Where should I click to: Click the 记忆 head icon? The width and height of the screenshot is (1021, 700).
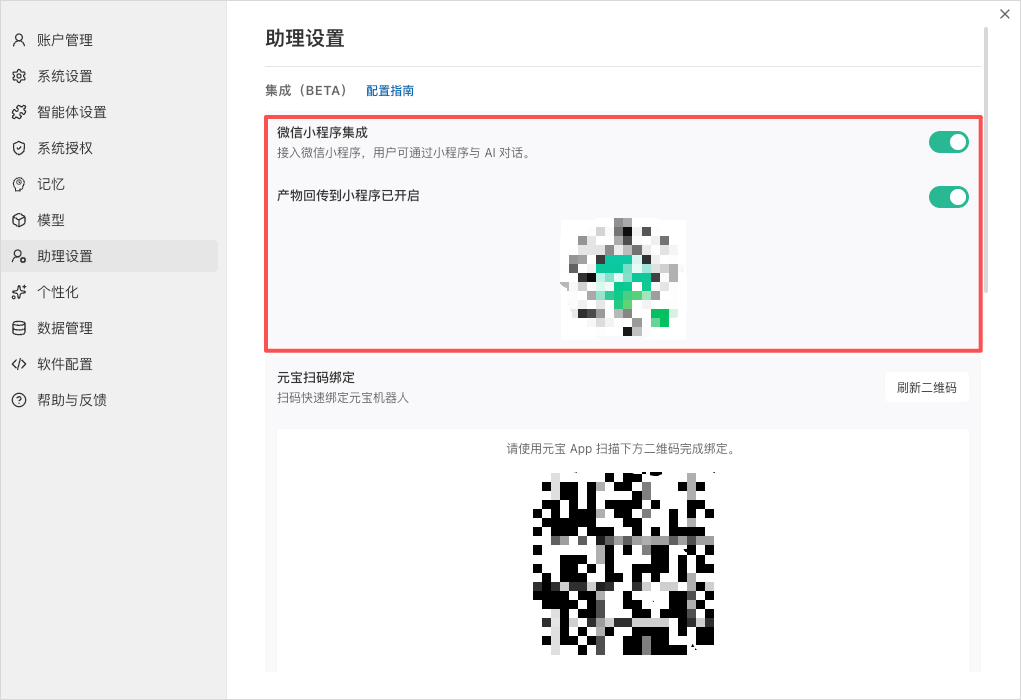pos(19,184)
